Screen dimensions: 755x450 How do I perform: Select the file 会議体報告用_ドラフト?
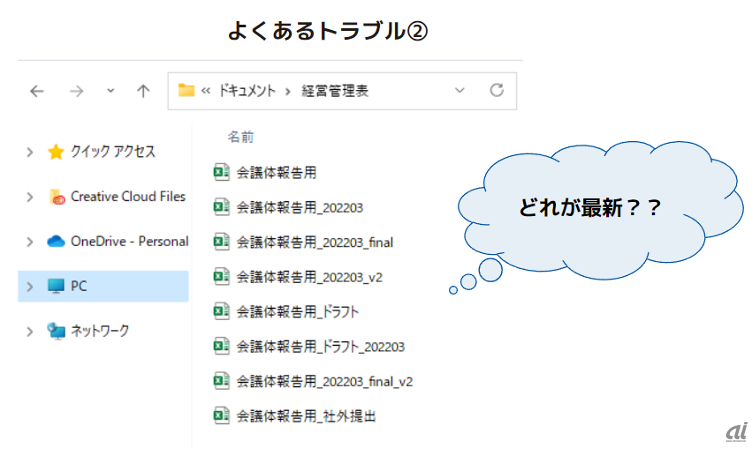point(298,311)
